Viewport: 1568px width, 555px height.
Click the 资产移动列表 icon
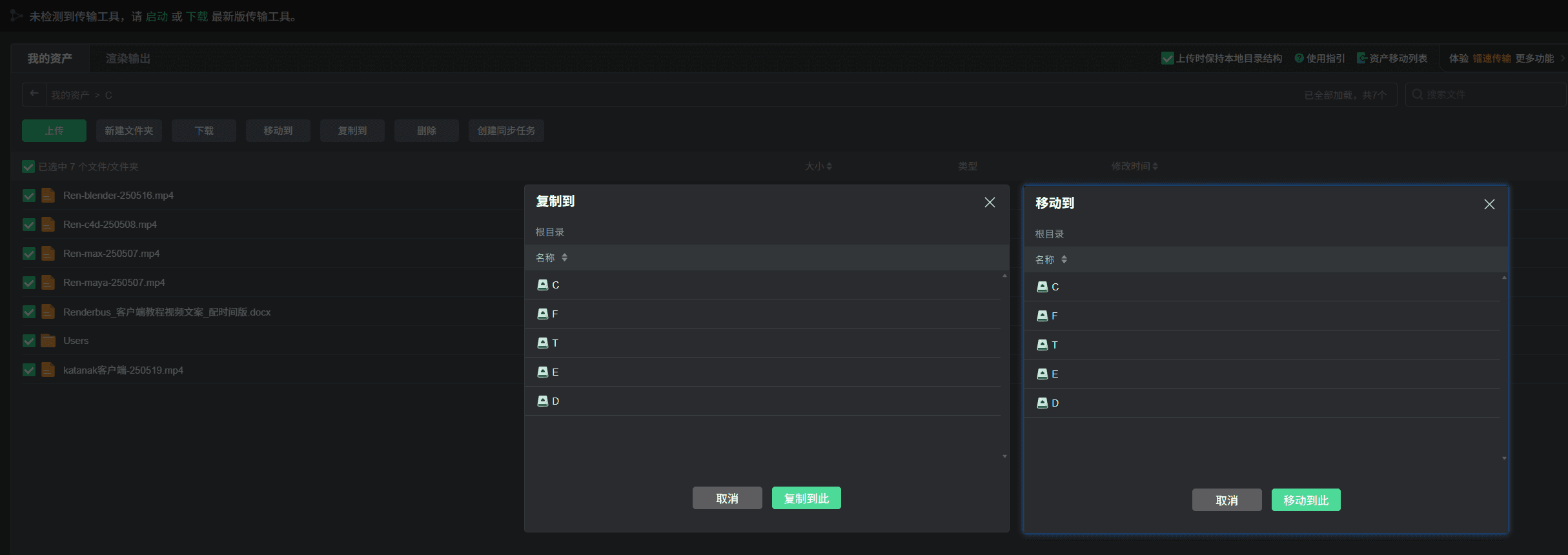click(1361, 58)
